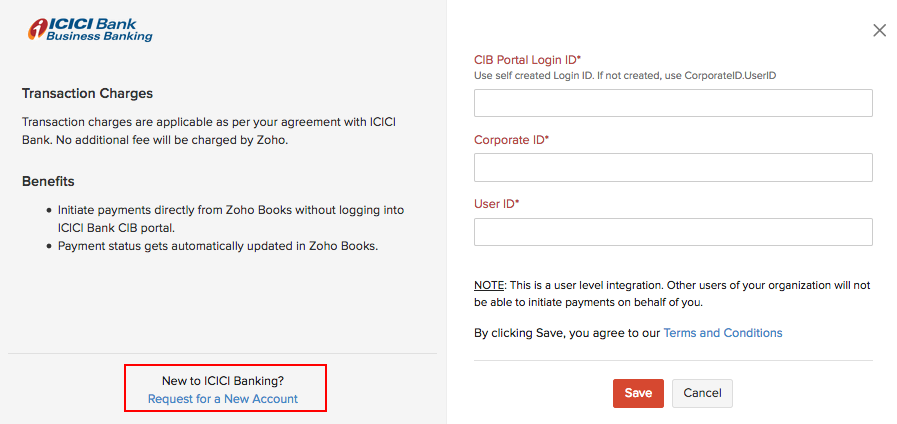Cancel the ICICI integration form
897x424 pixels.
(702, 393)
